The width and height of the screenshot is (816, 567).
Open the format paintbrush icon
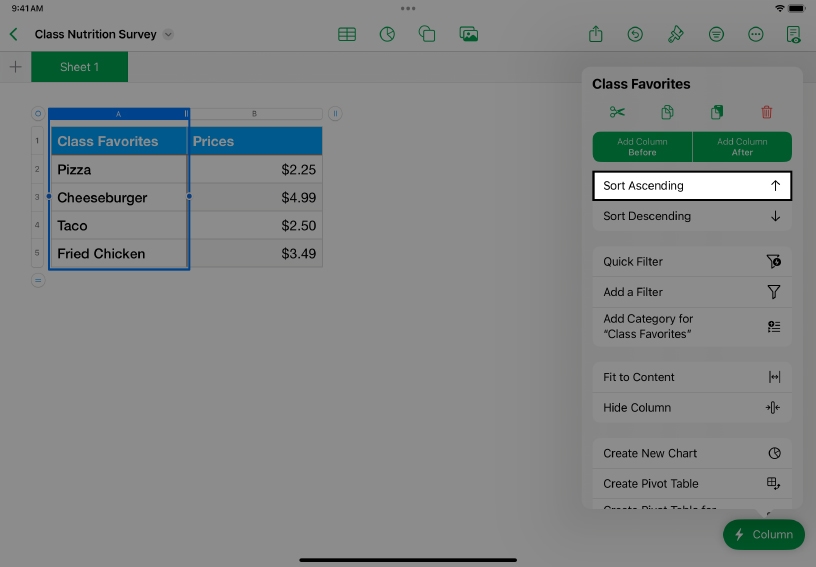point(676,34)
